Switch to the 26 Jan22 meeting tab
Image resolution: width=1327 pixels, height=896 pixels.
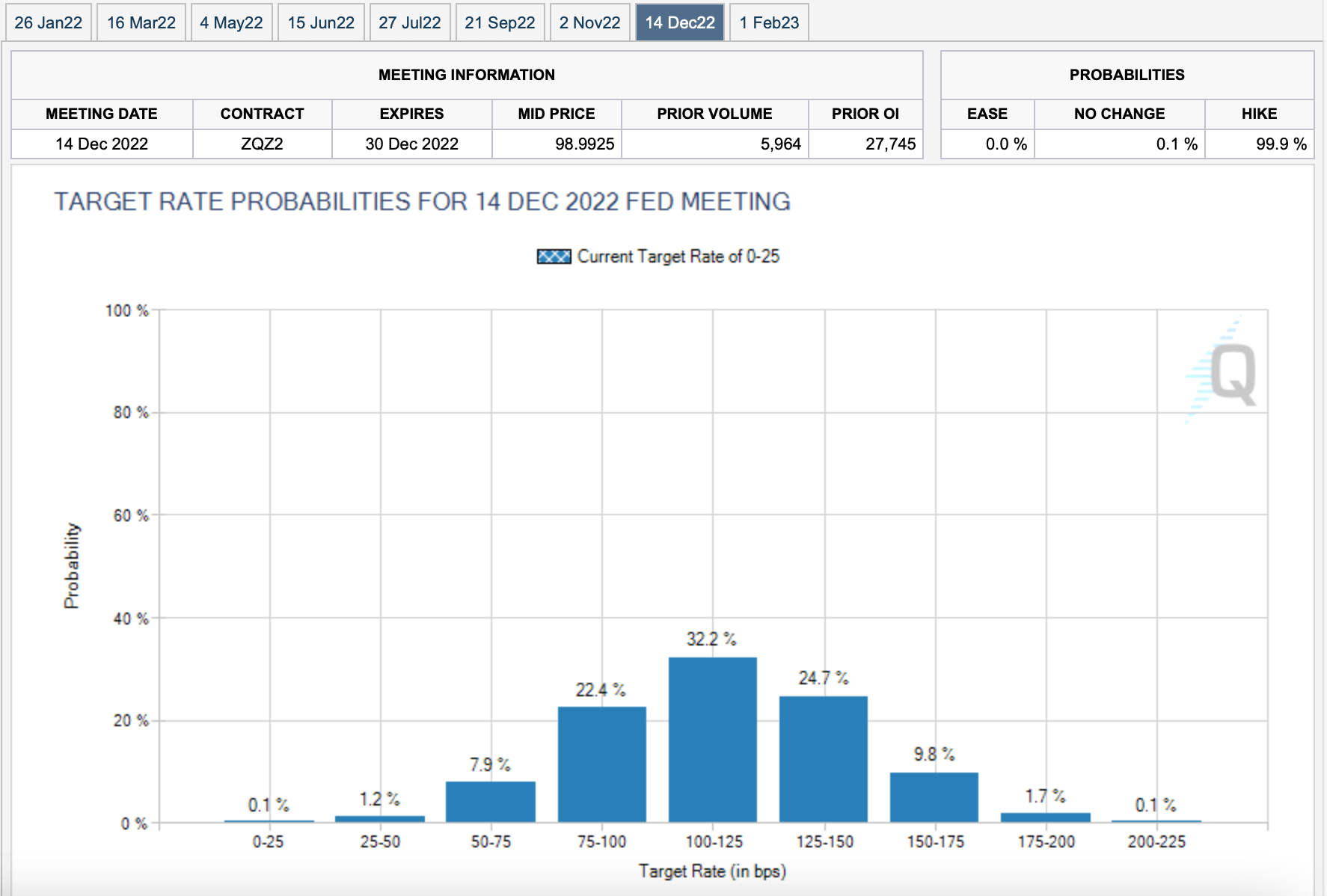click(x=49, y=22)
